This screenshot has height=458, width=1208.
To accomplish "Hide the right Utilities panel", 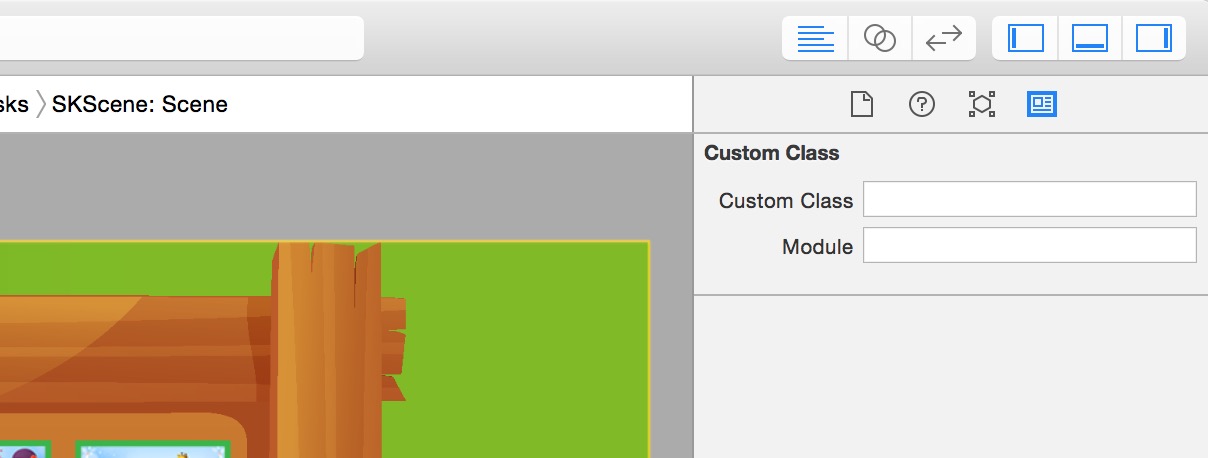I will click(x=1153, y=38).
